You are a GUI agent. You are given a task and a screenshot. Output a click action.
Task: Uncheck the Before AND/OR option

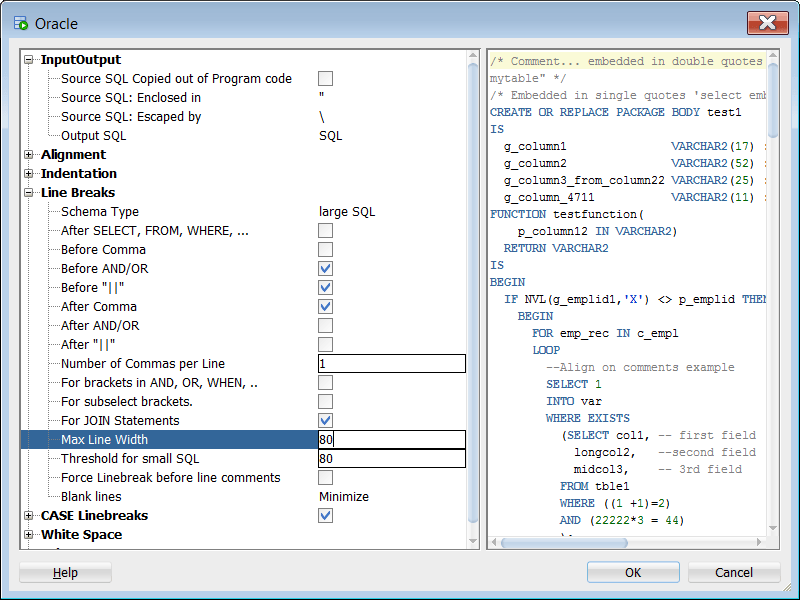tap(325, 268)
